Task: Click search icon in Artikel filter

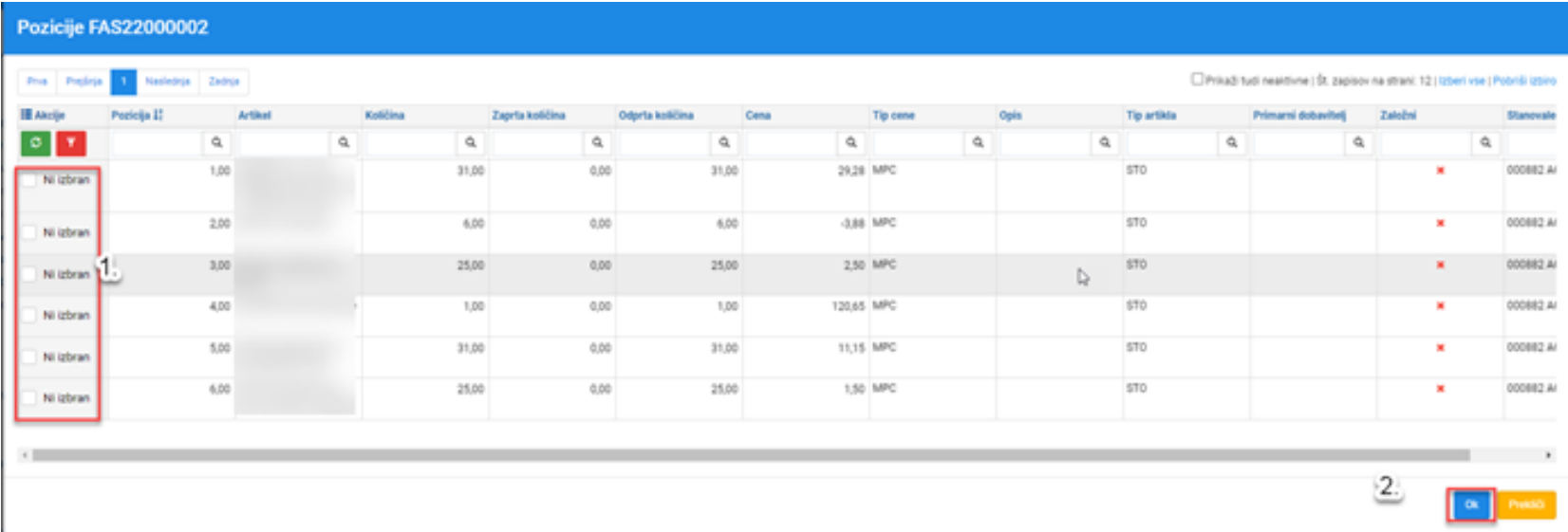Action: coord(344,142)
